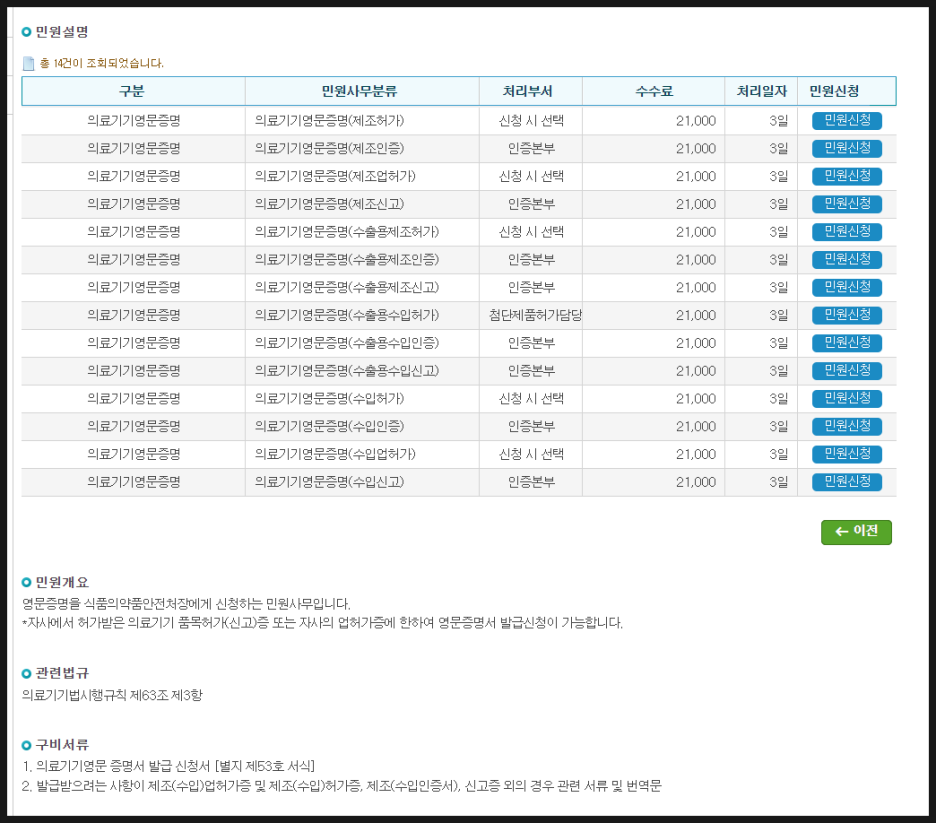This screenshot has width=936, height=823.
Task: Click the document icon beside 총 14건
Action: coord(29,63)
